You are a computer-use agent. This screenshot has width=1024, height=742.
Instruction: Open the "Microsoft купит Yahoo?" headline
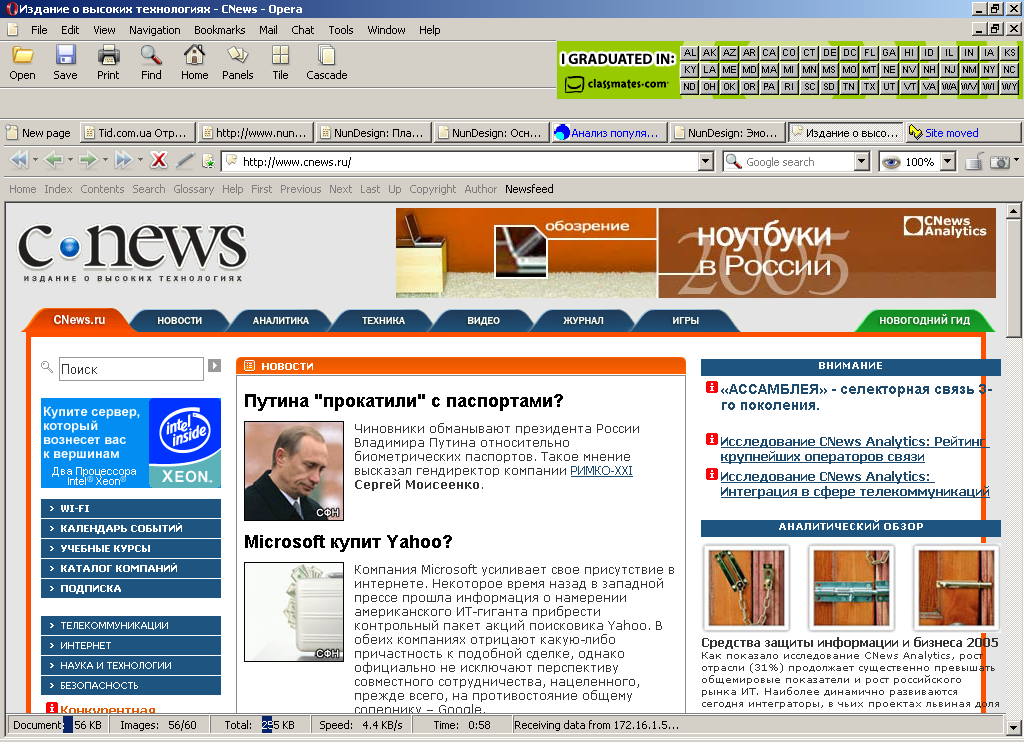[348, 542]
